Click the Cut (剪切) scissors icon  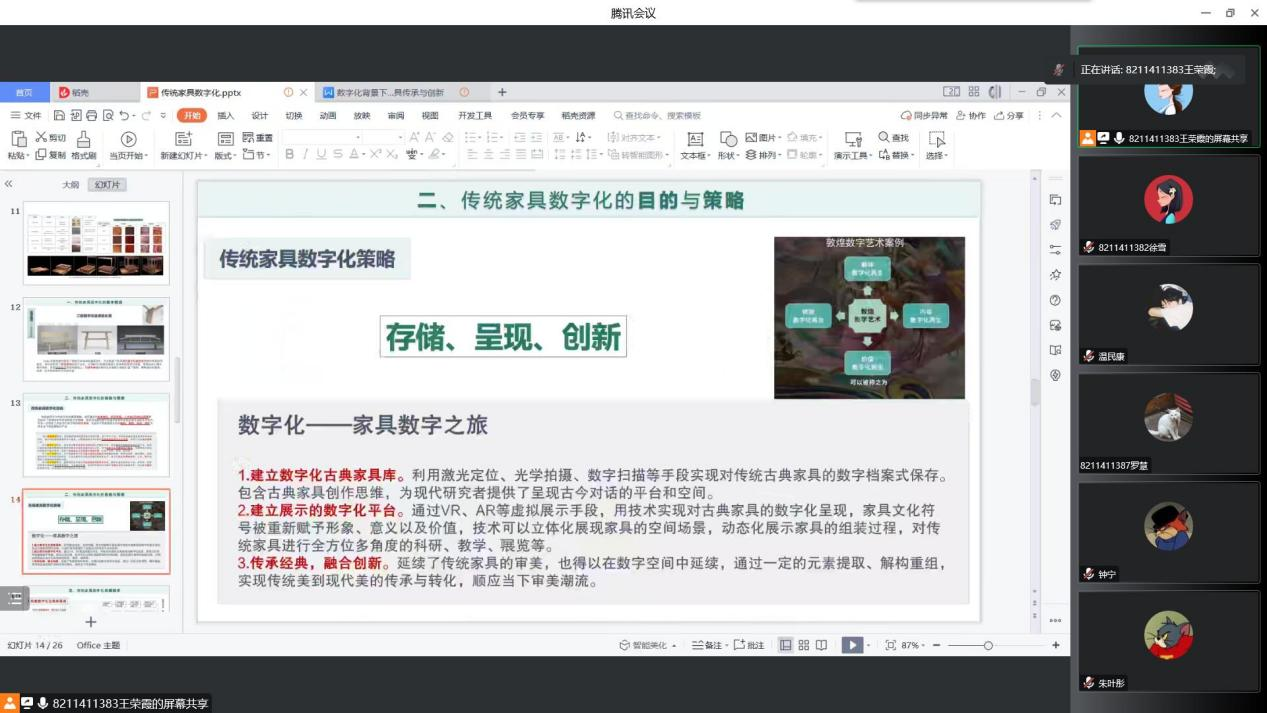41,138
